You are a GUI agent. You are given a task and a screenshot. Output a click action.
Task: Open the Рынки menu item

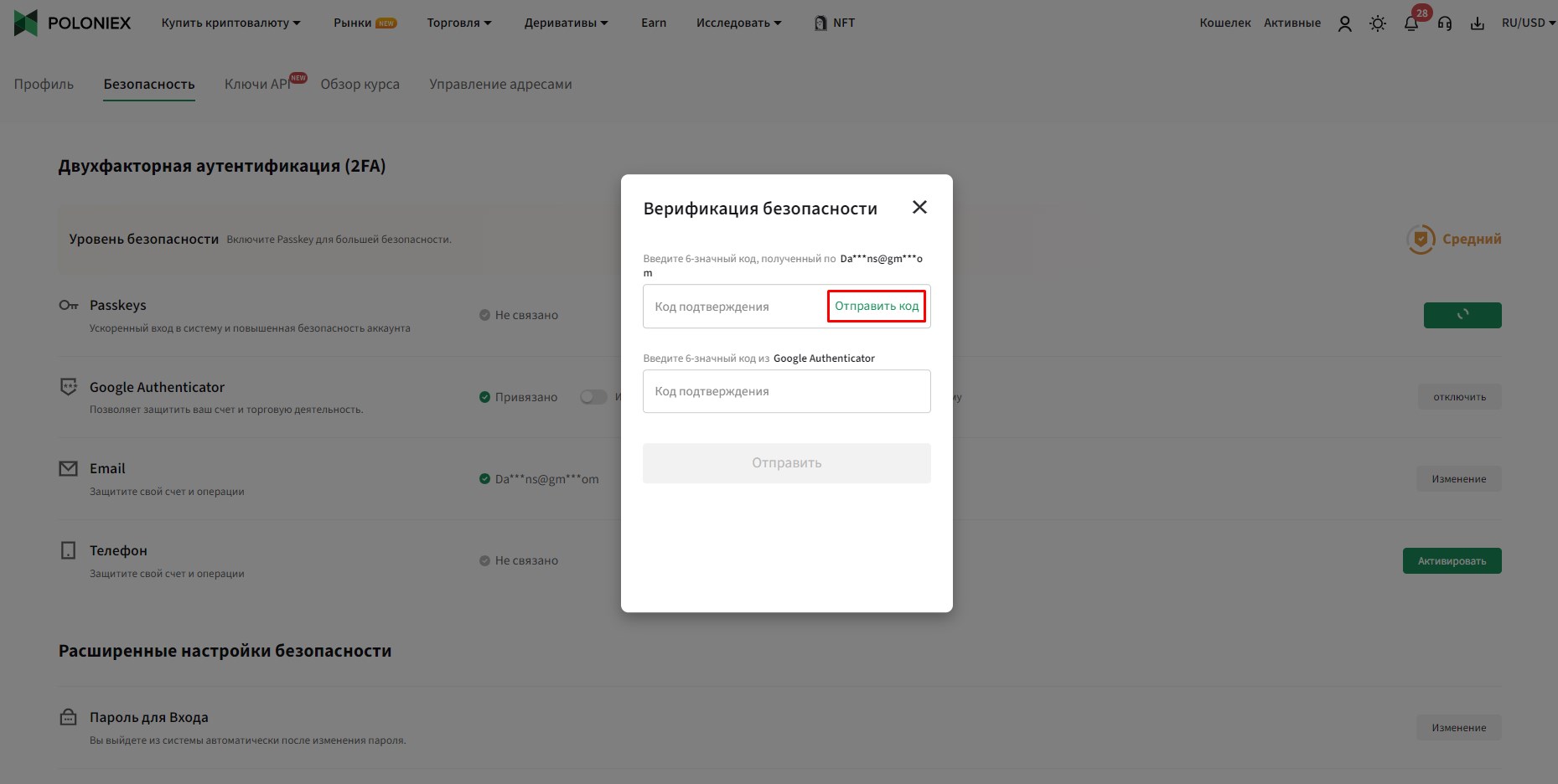coord(365,23)
